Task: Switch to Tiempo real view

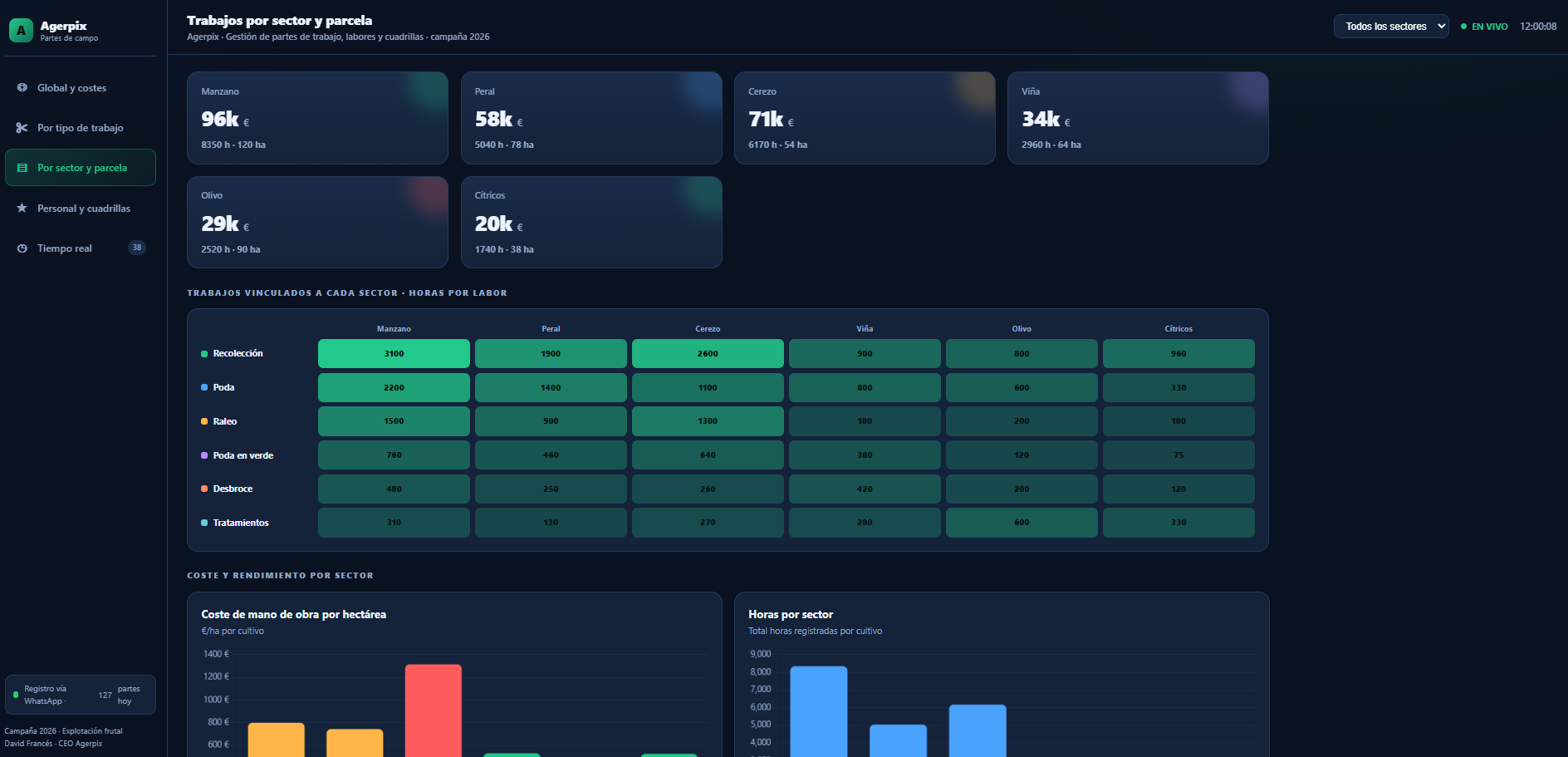Action: (x=81, y=248)
